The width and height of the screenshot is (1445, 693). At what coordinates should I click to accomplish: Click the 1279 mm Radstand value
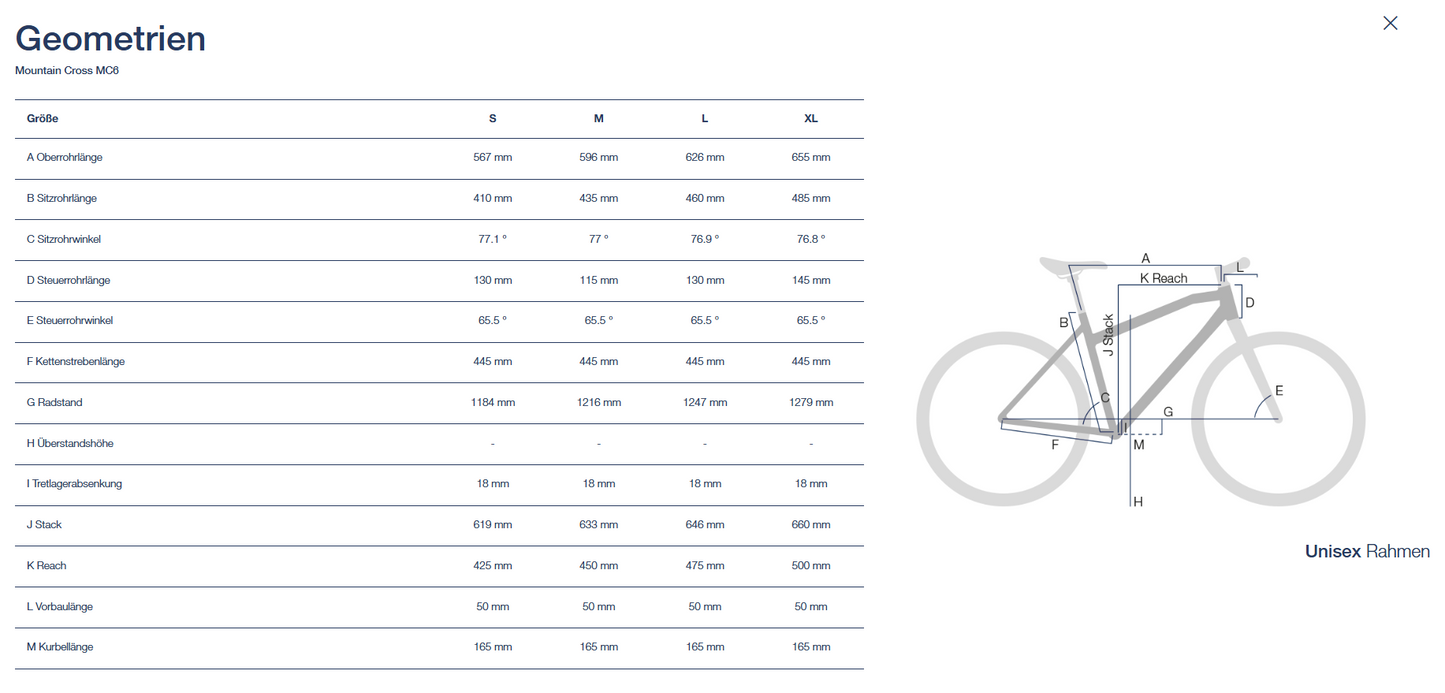point(811,402)
